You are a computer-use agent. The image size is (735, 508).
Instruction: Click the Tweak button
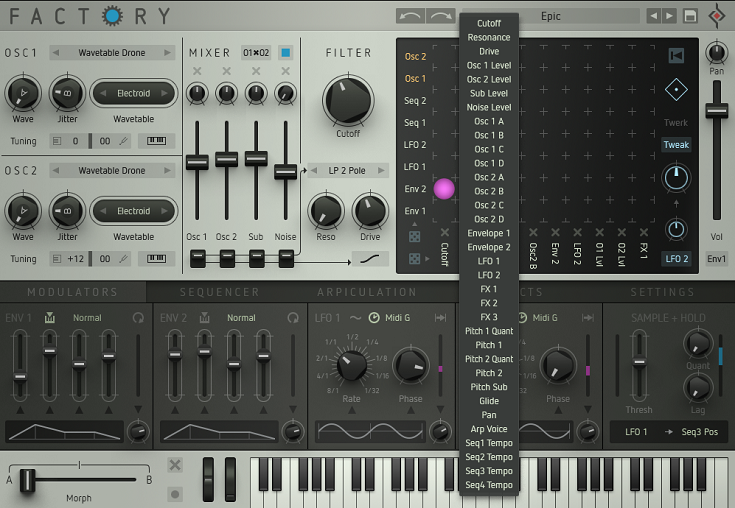[676, 145]
